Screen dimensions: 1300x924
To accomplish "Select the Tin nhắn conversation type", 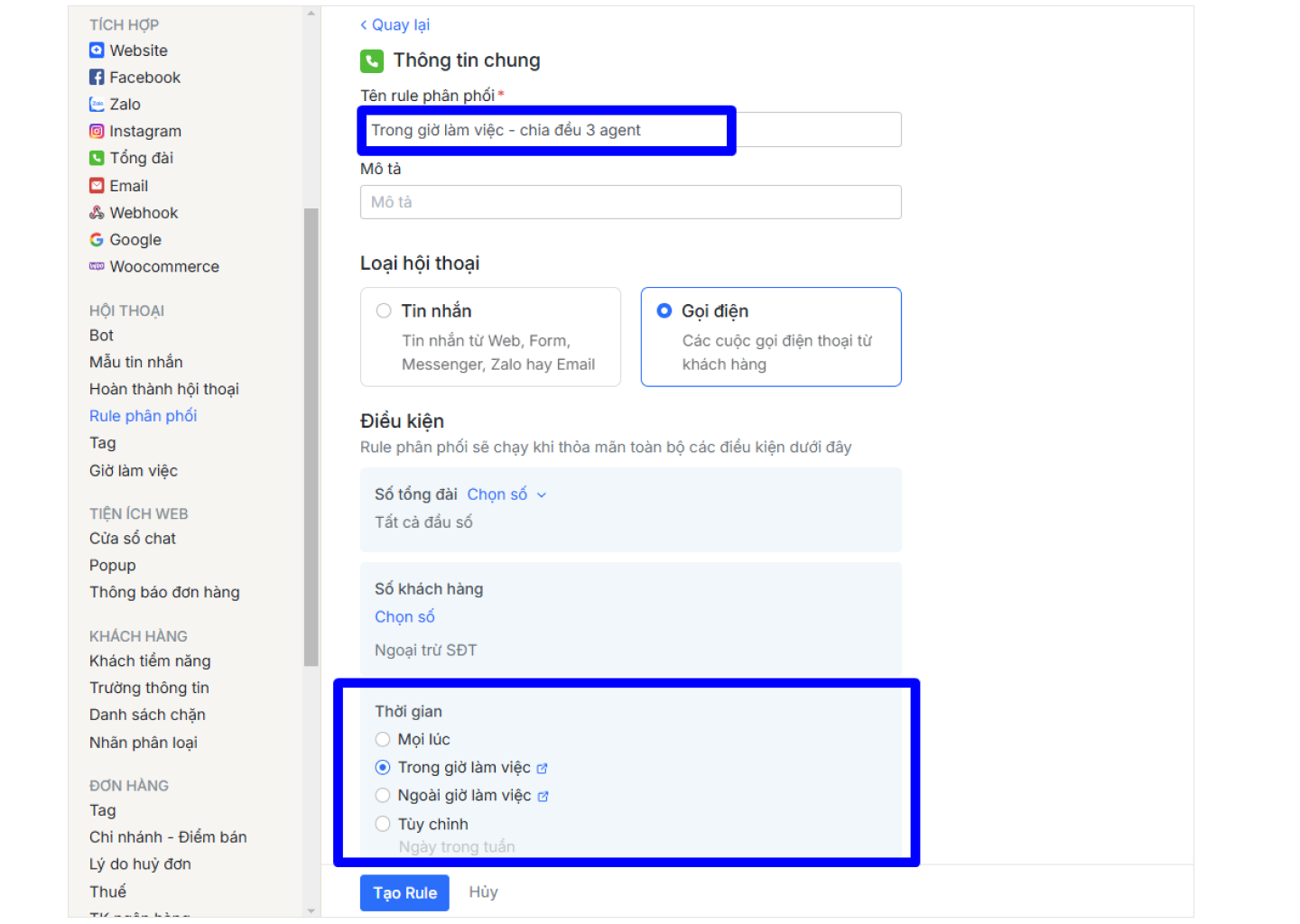I will tap(384, 311).
